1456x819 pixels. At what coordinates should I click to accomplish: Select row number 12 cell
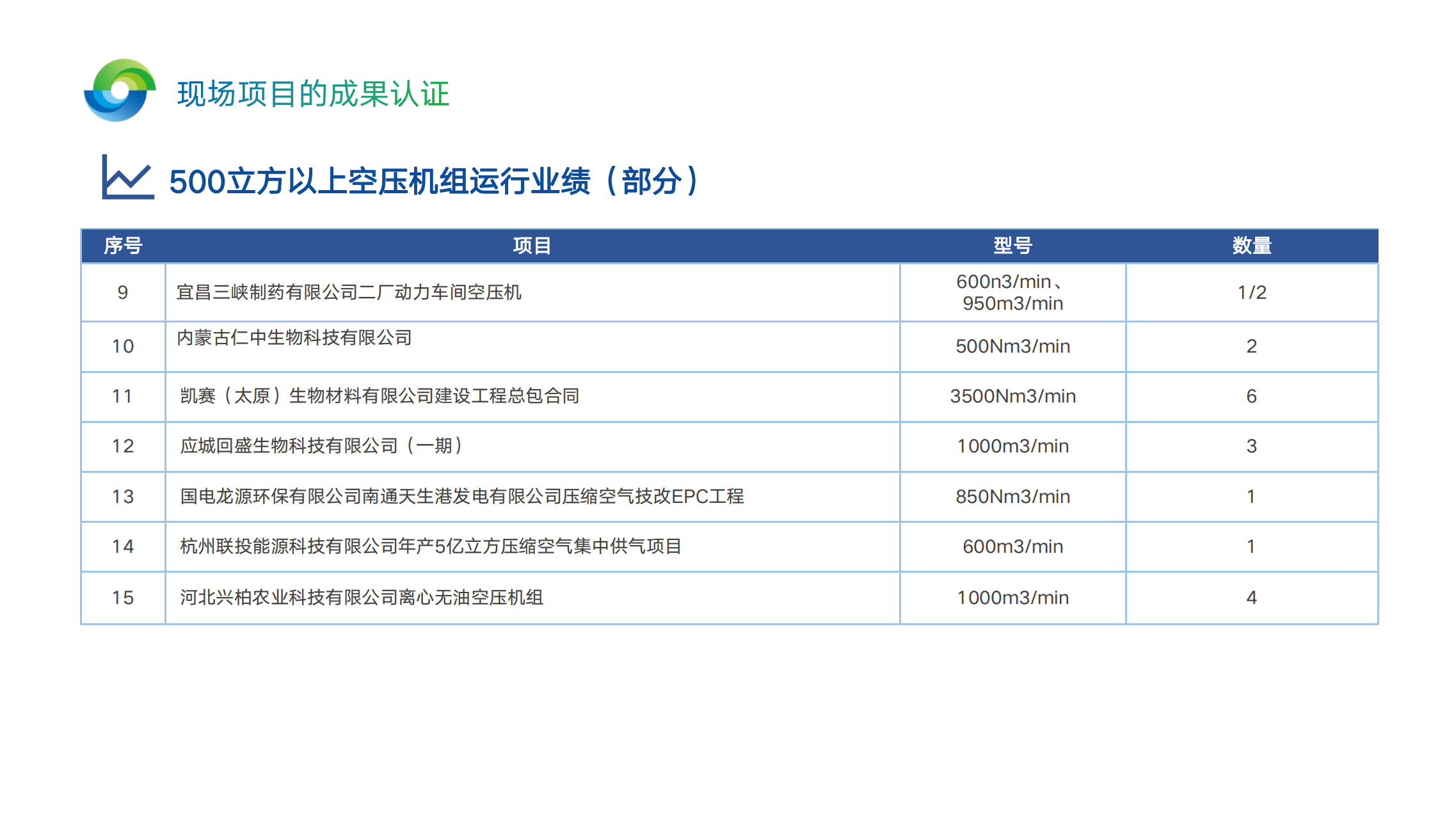tap(123, 446)
